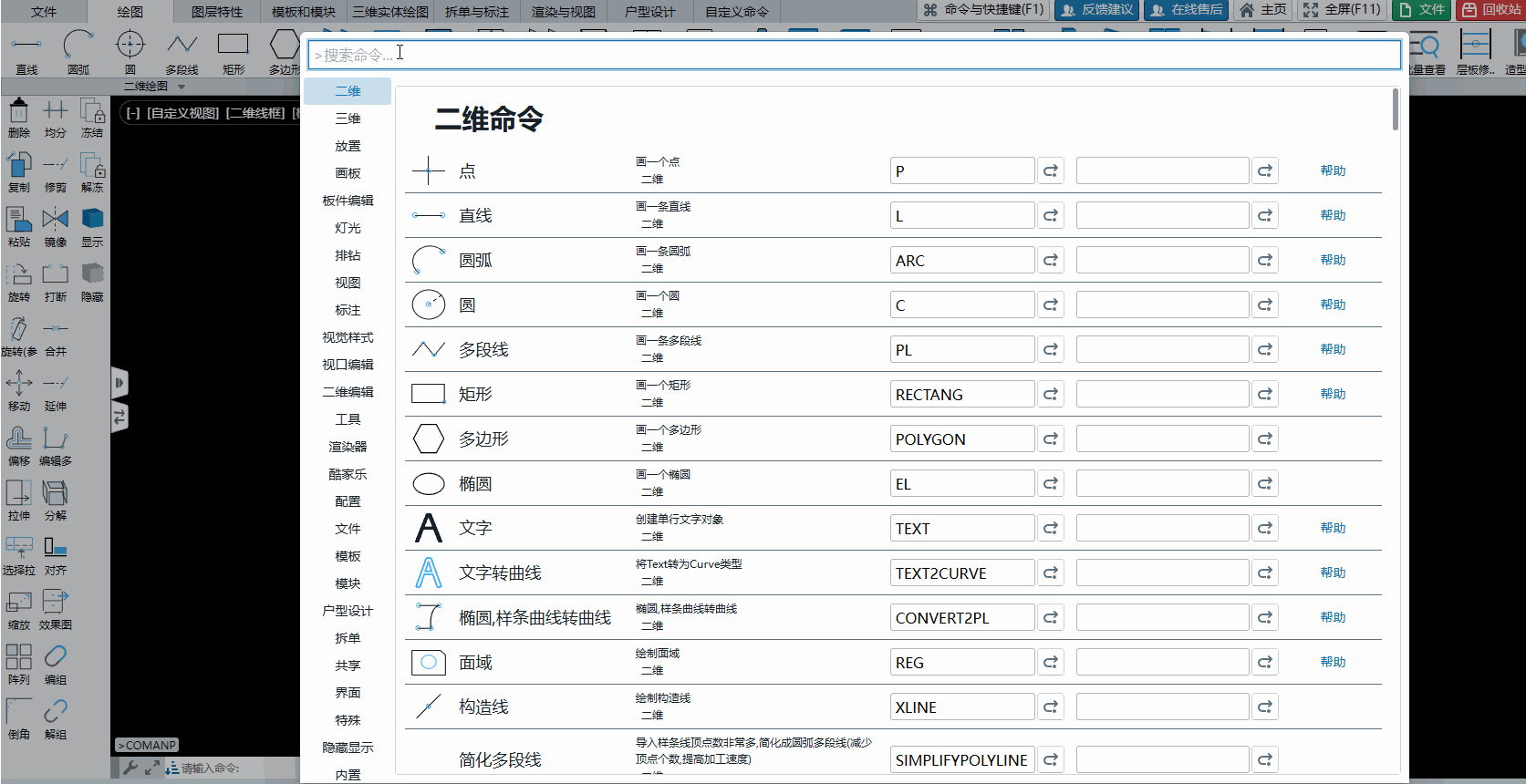This screenshot has width=1526, height=784.
Task: Select the 旋转 (rotate) tool
Action: [19, 280]
